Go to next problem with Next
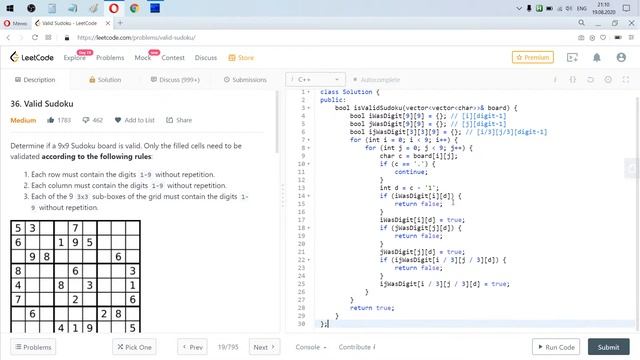 click(264, 347)
